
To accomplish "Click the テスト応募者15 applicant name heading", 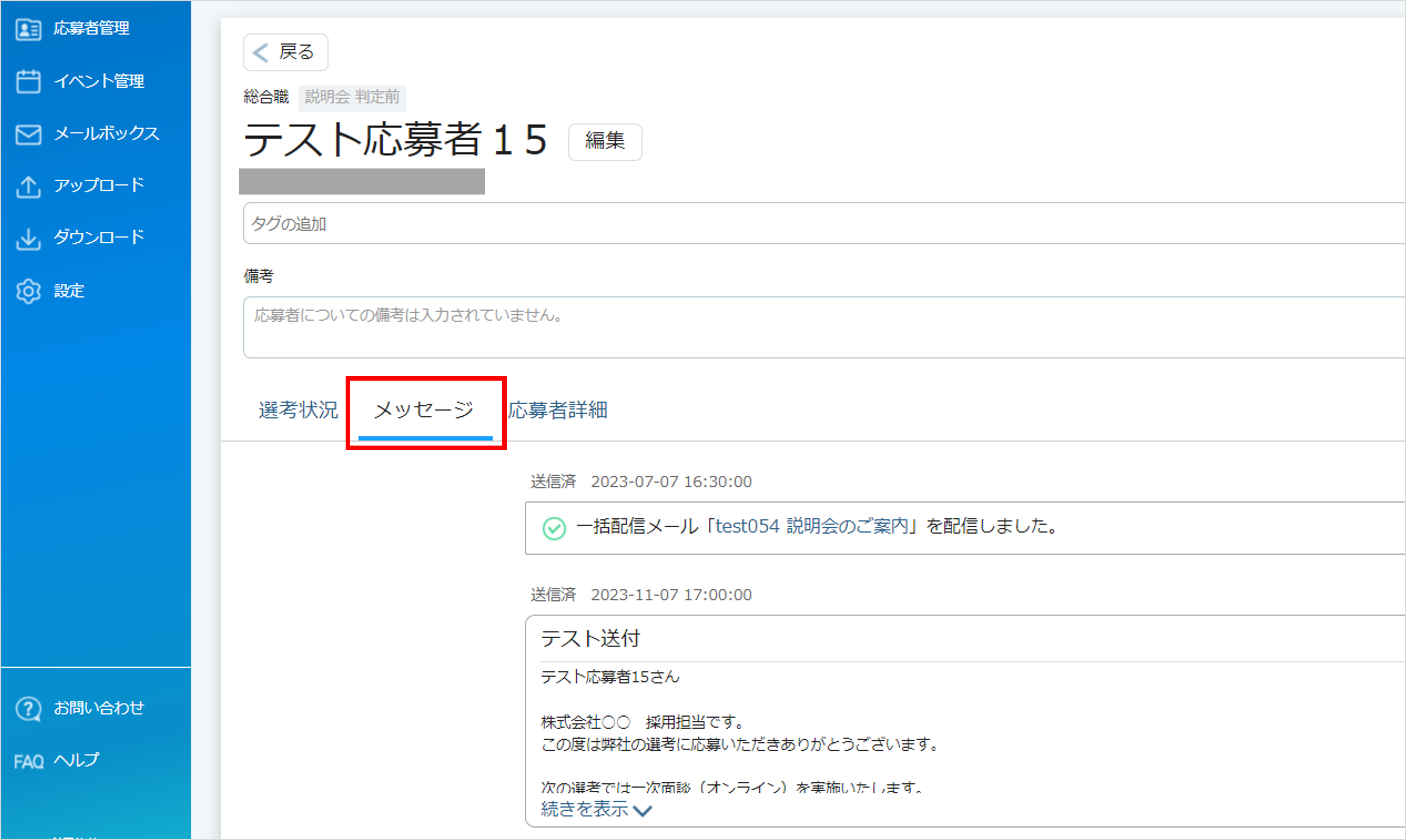I will click(x=396, y=140).
